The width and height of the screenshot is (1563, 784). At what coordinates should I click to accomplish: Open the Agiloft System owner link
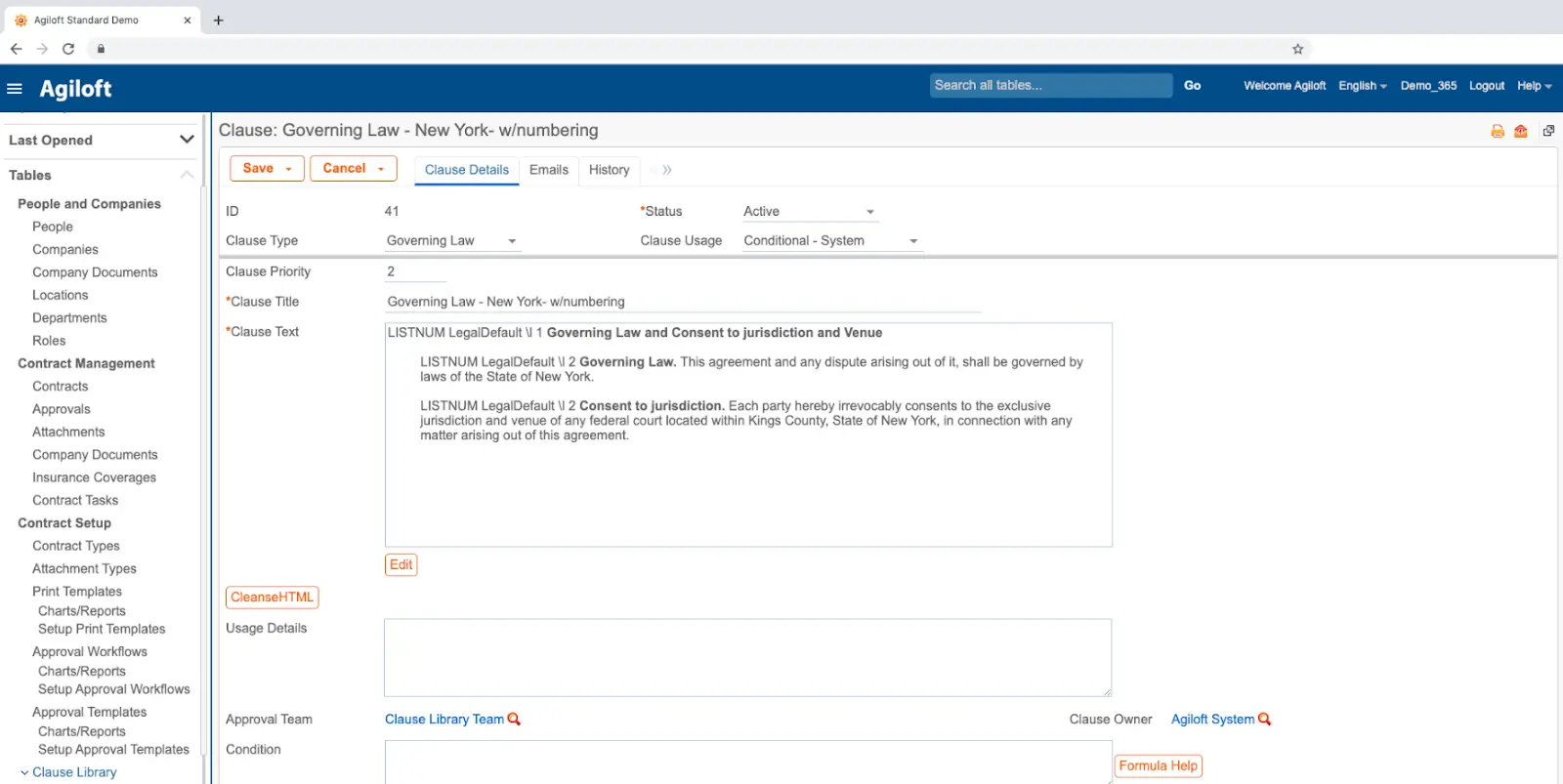(1212, 720)
